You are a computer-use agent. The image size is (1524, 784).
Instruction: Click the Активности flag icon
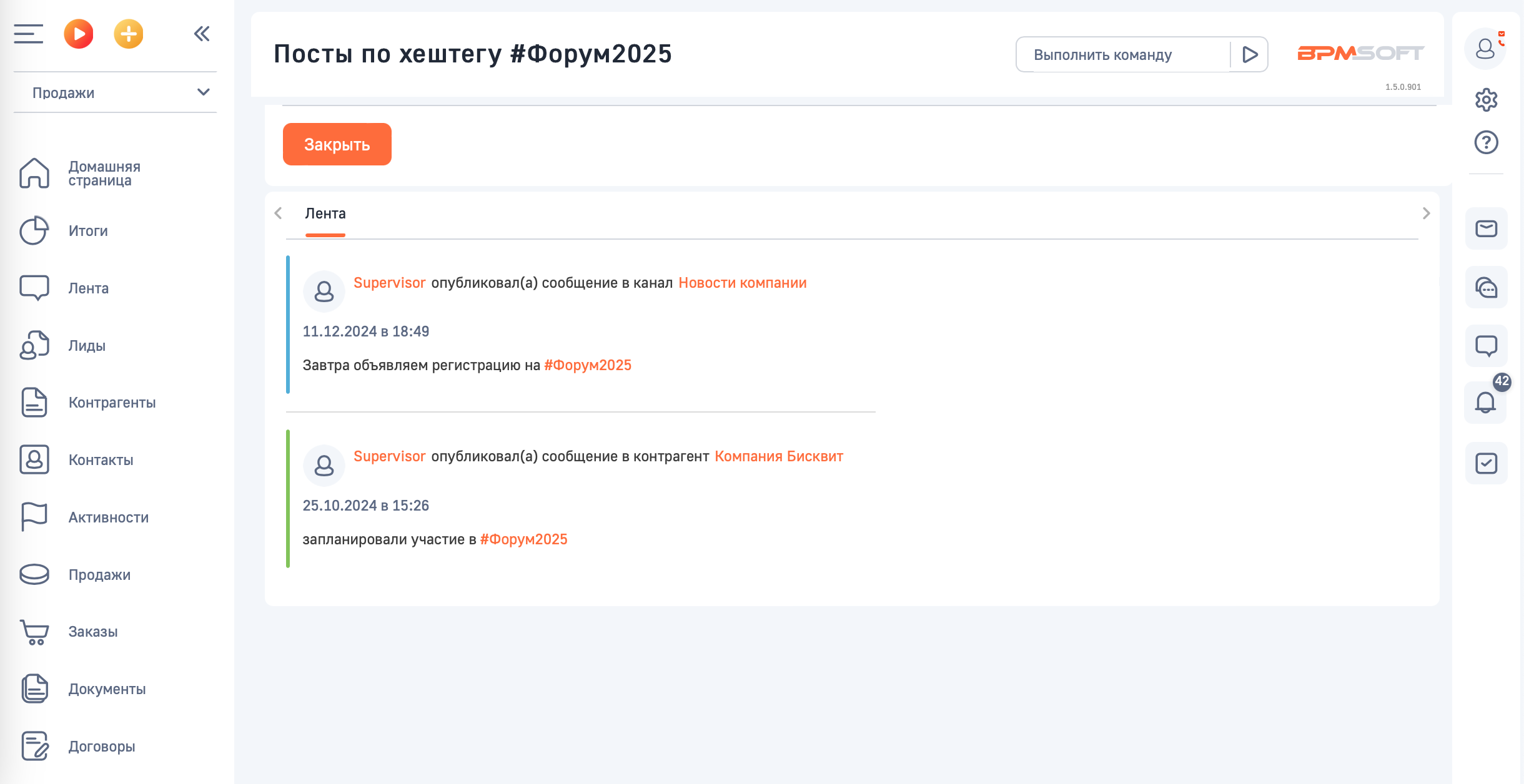click(34, 517)
